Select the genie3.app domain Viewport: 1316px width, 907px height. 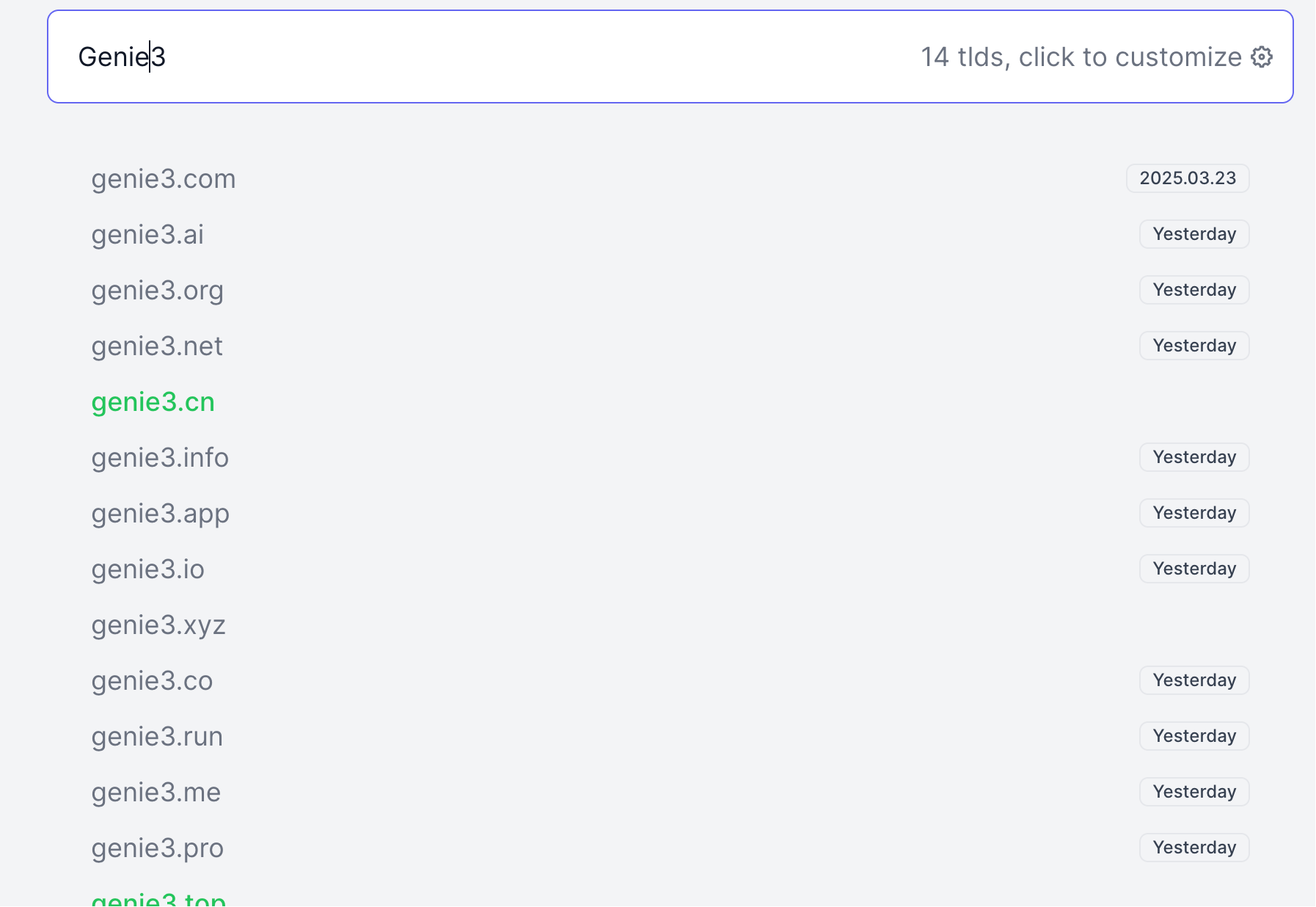click(x=160, y=514)
